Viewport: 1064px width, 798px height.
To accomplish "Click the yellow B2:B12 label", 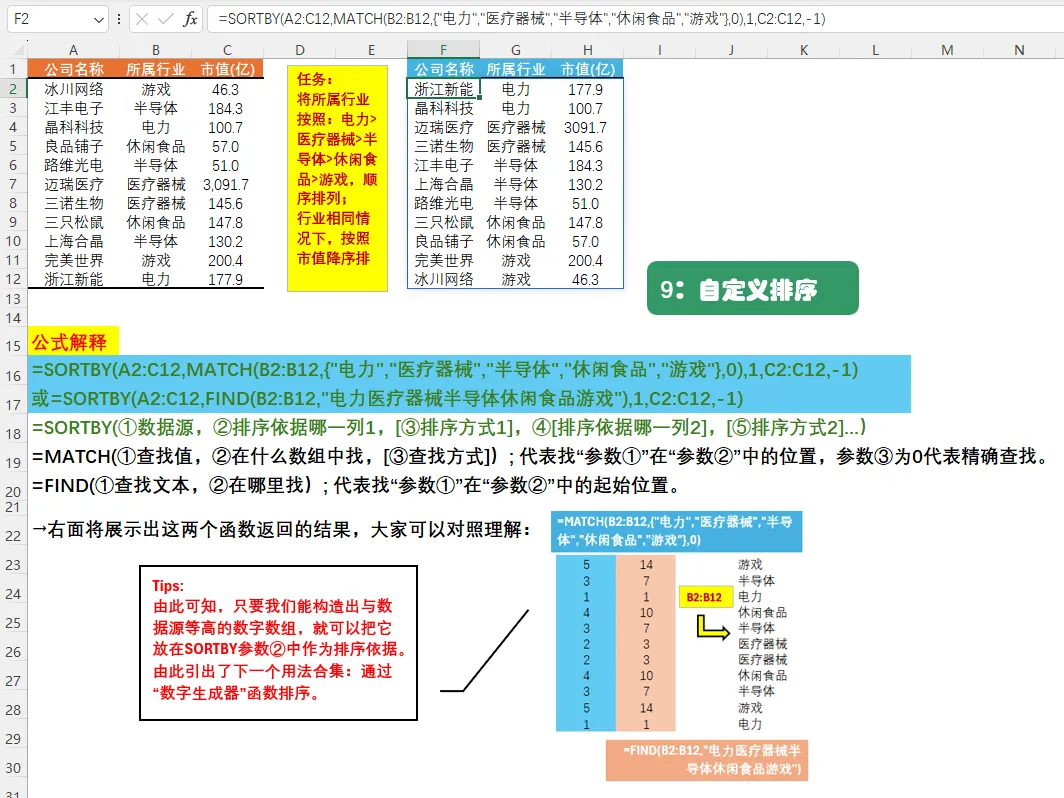I will [x=704, y=597].
